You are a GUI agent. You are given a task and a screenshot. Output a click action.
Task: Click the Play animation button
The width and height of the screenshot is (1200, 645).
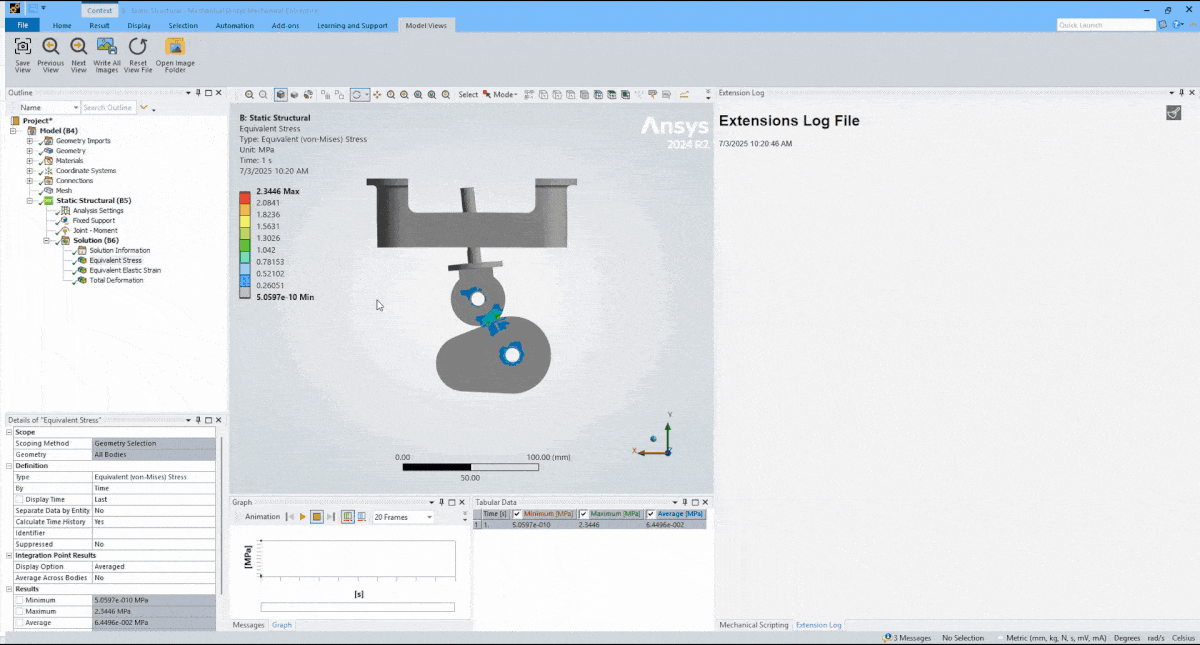pyautogui.click(x=301, y=516)
